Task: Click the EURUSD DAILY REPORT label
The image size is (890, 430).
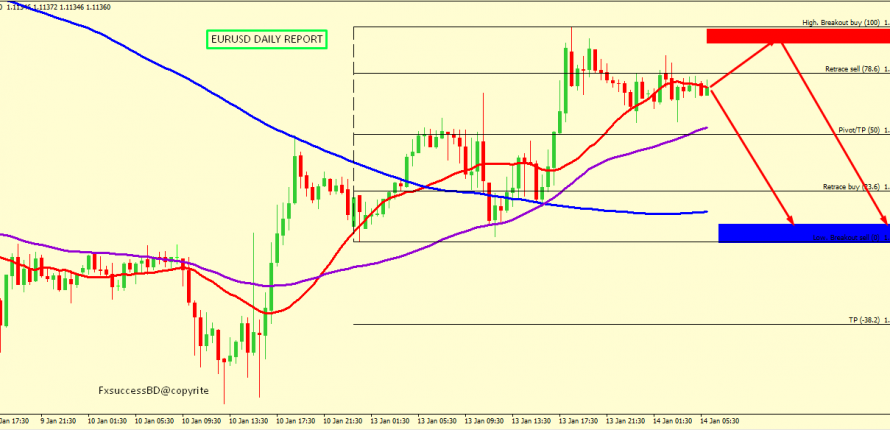Action: click(x=266, y=40)
